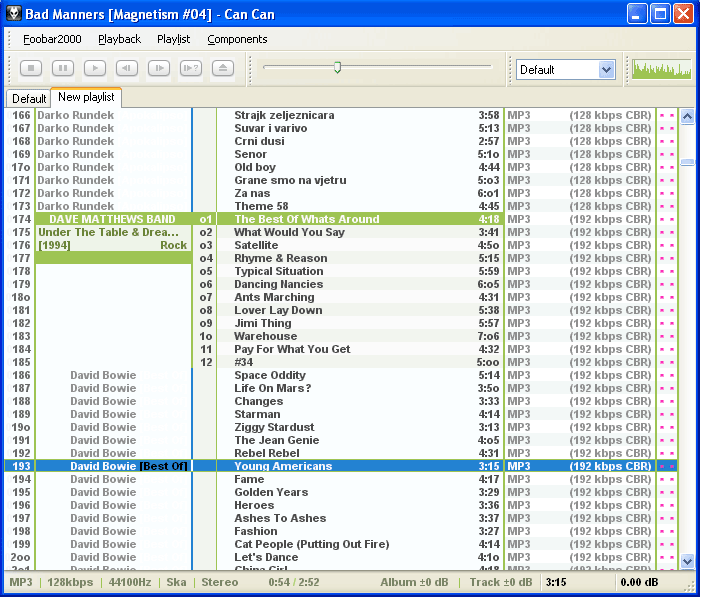Select the New playlist tab
The image size is (701, 597).
point(86,97)
